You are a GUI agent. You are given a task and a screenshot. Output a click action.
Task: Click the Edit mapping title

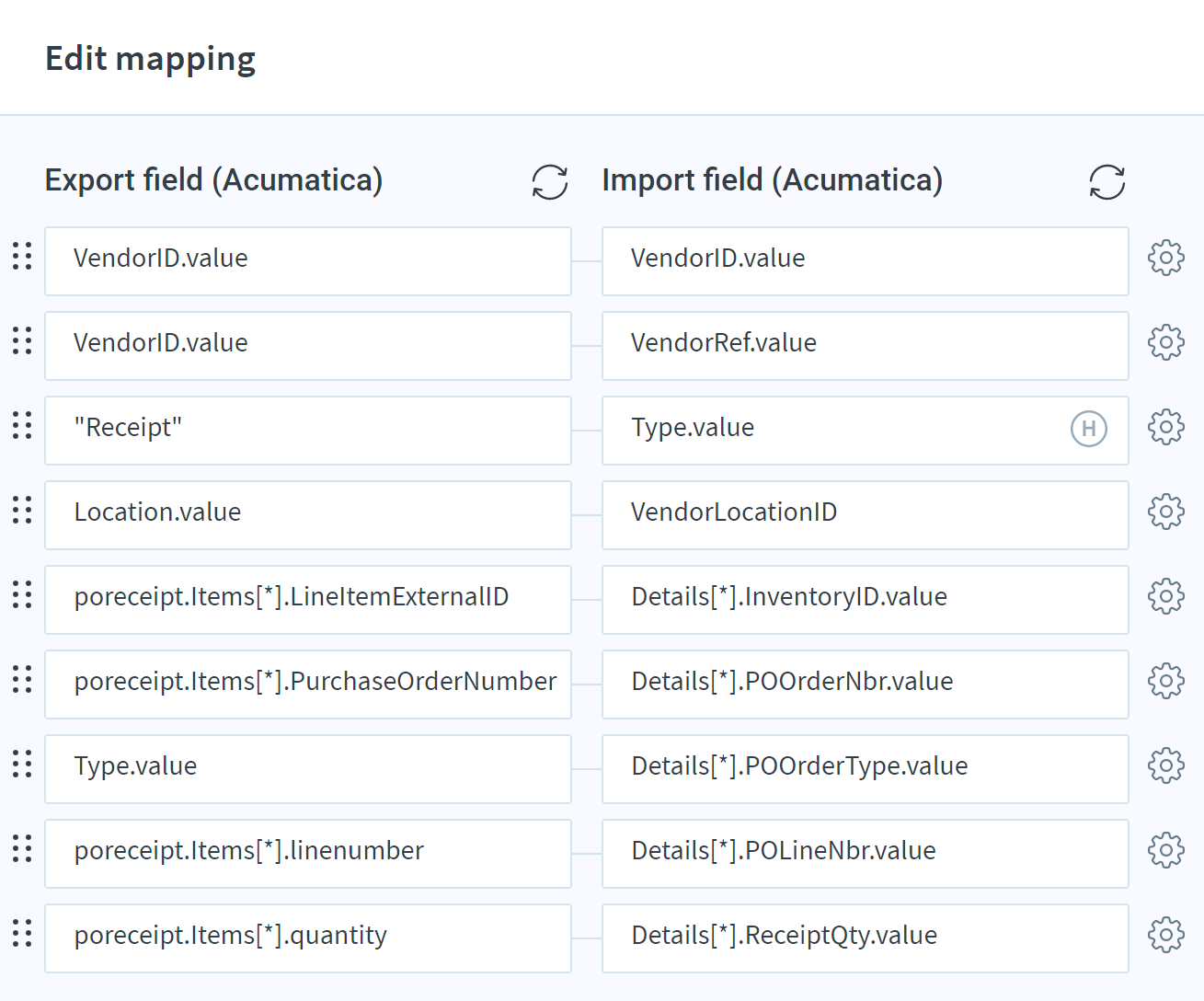pyautogui.click(x=151, y=59)
